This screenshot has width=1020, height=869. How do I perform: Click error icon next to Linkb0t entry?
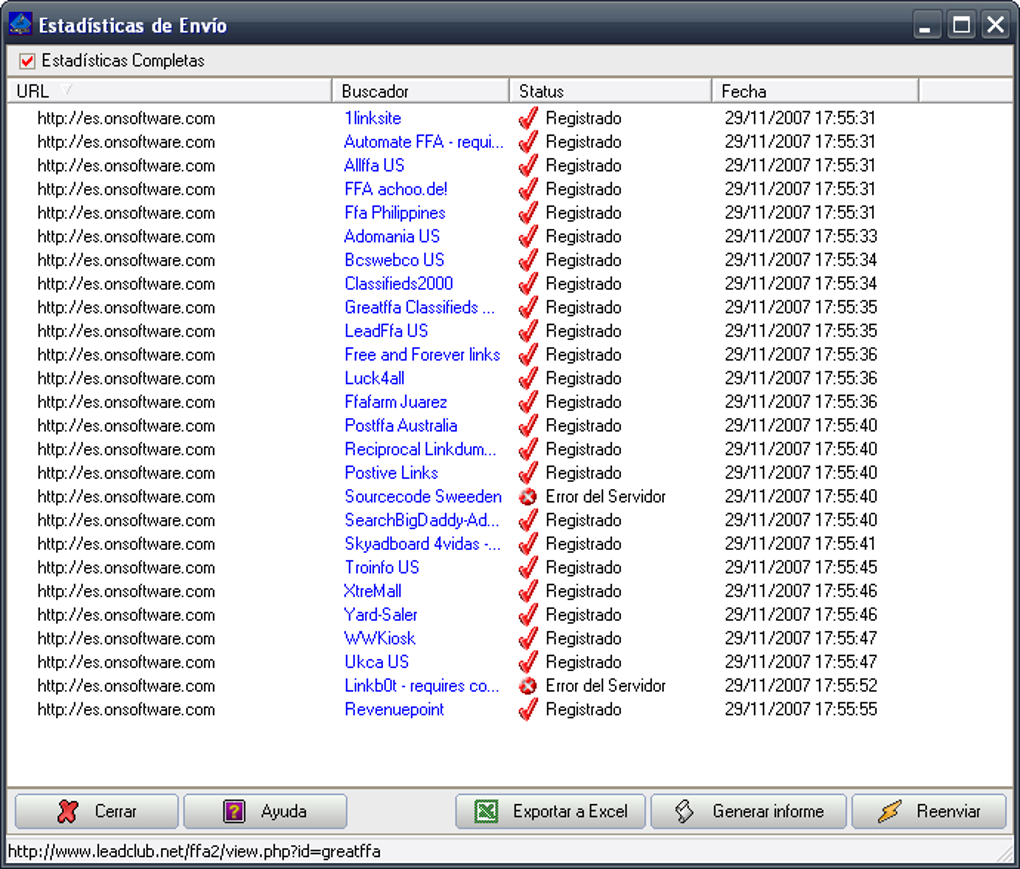coord(527,686)
